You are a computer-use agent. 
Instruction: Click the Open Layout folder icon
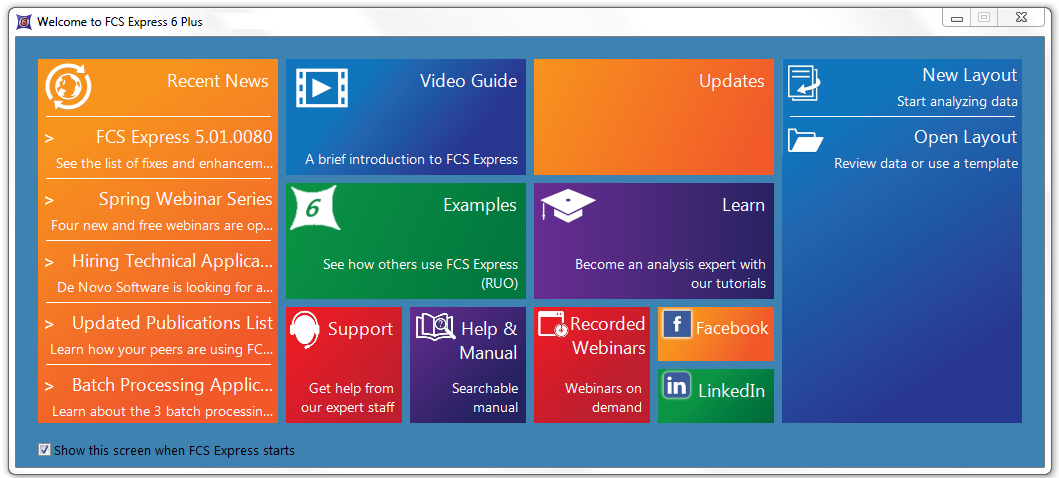pos(805,140)
